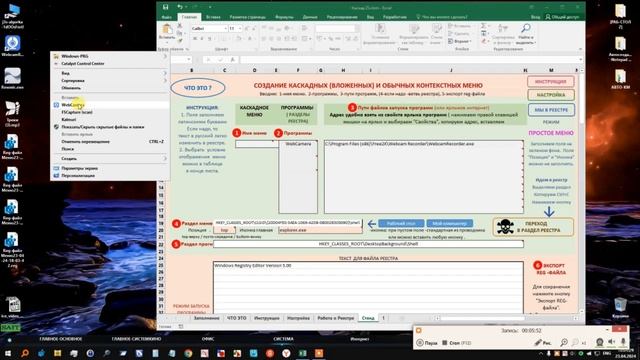Viewport: 640px width, 360px height.
Task: Apply italic formatting in Font group
Action: tap(202, 39)
